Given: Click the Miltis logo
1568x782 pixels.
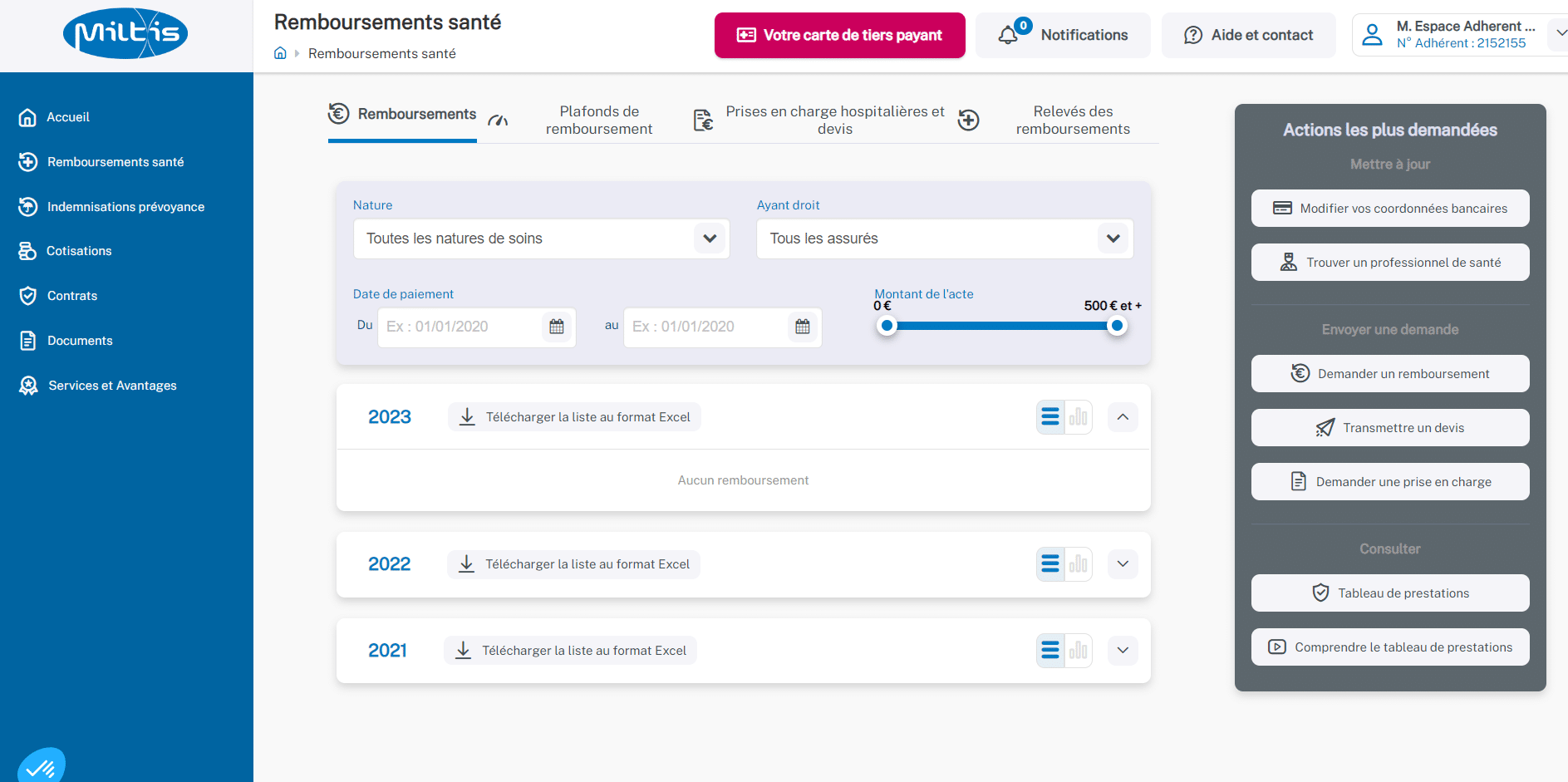Looking at the screenshot, I should click(125, 34).
